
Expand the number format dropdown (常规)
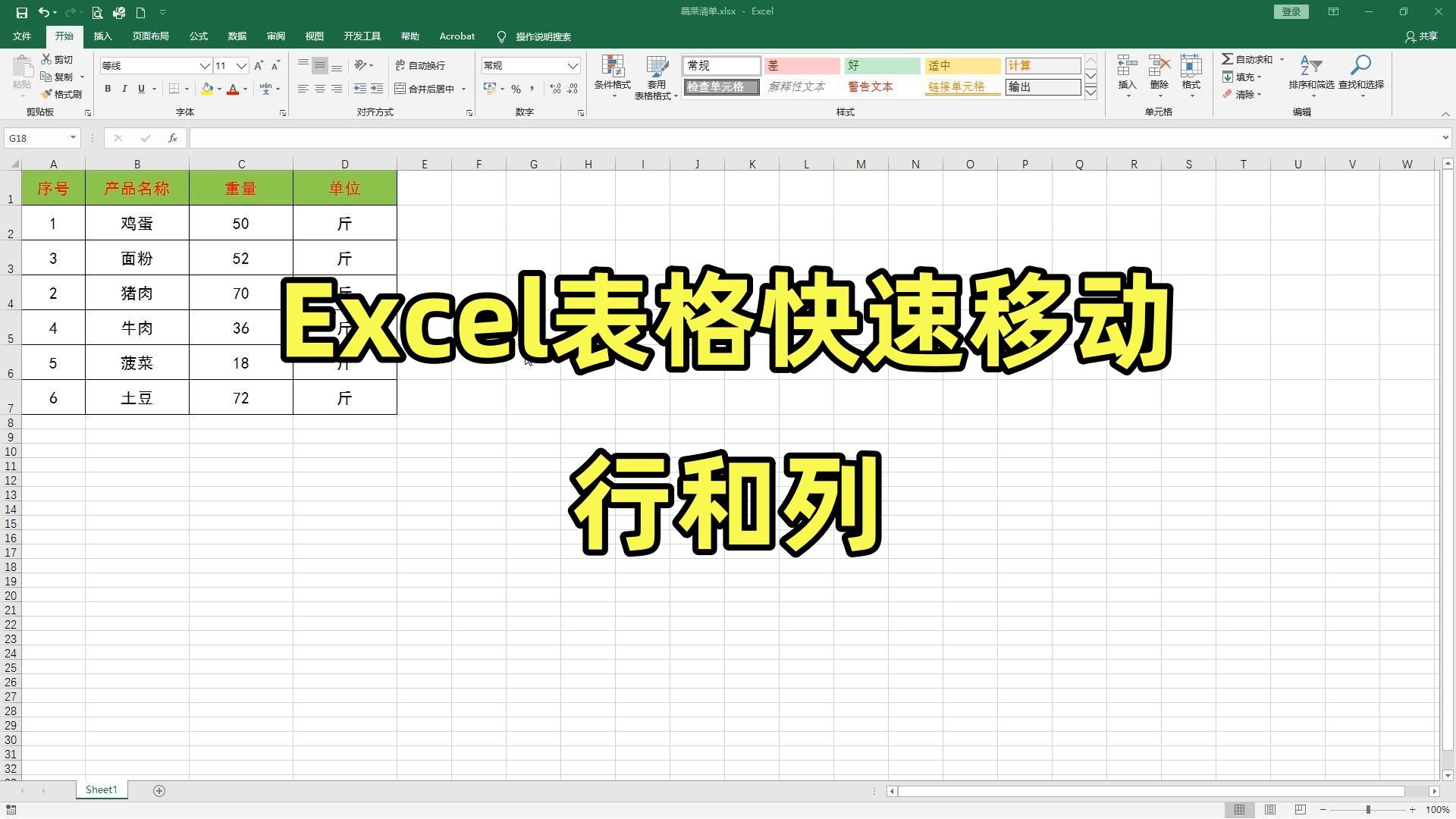coord(573,66)
